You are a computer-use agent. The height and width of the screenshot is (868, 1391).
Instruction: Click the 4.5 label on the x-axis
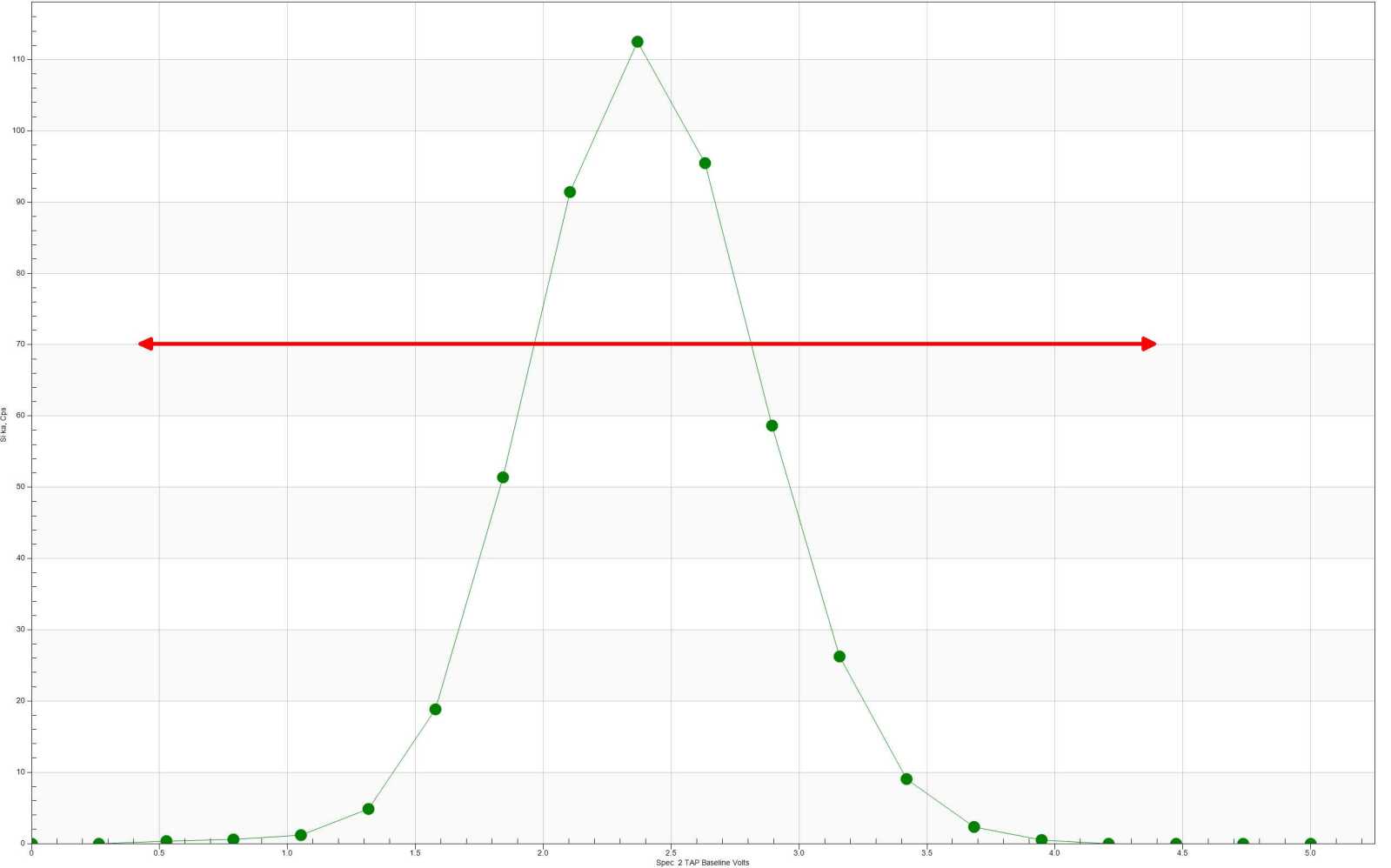tap(1182, 853)
